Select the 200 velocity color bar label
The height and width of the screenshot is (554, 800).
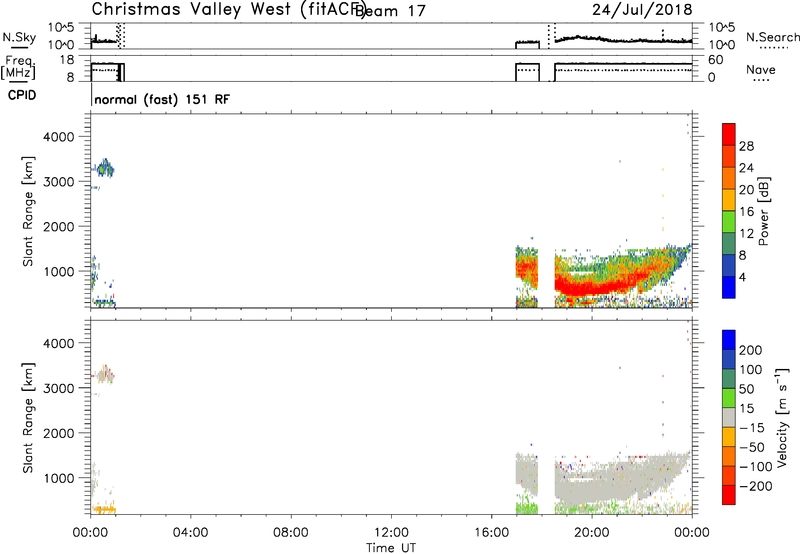click(751, 350)
